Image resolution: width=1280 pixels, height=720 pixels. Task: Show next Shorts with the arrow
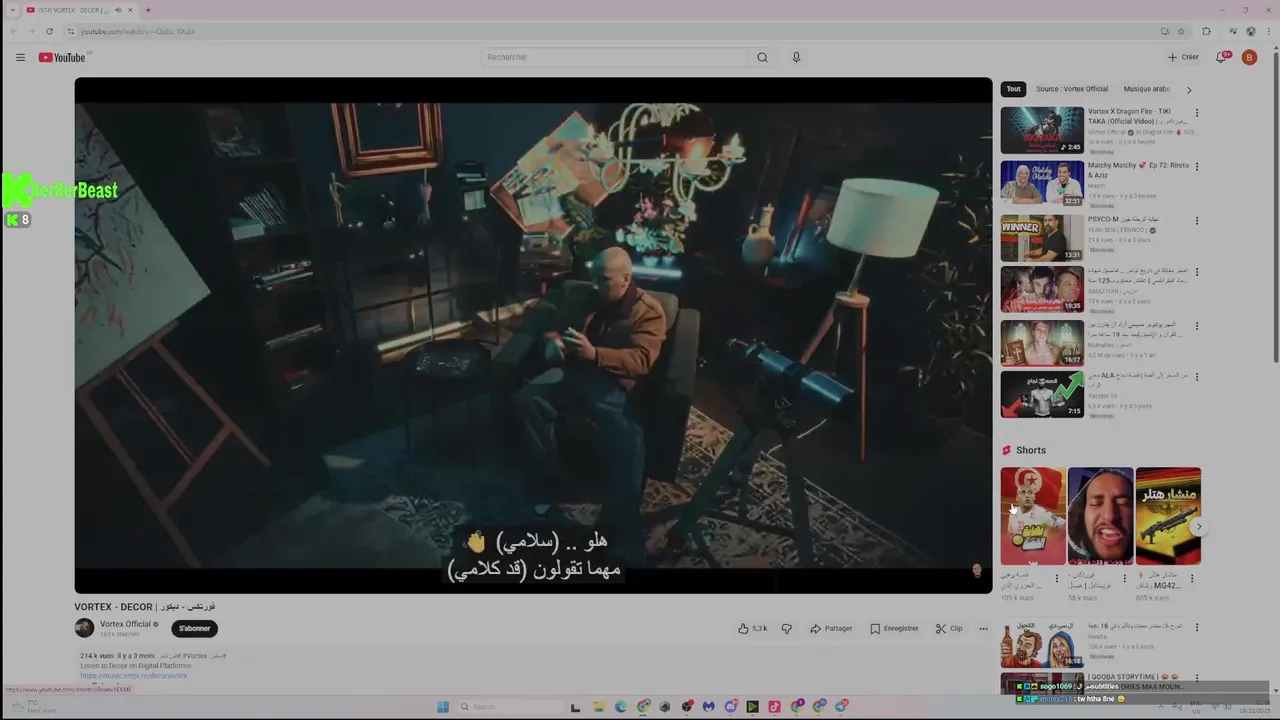tap(1198, 527)
